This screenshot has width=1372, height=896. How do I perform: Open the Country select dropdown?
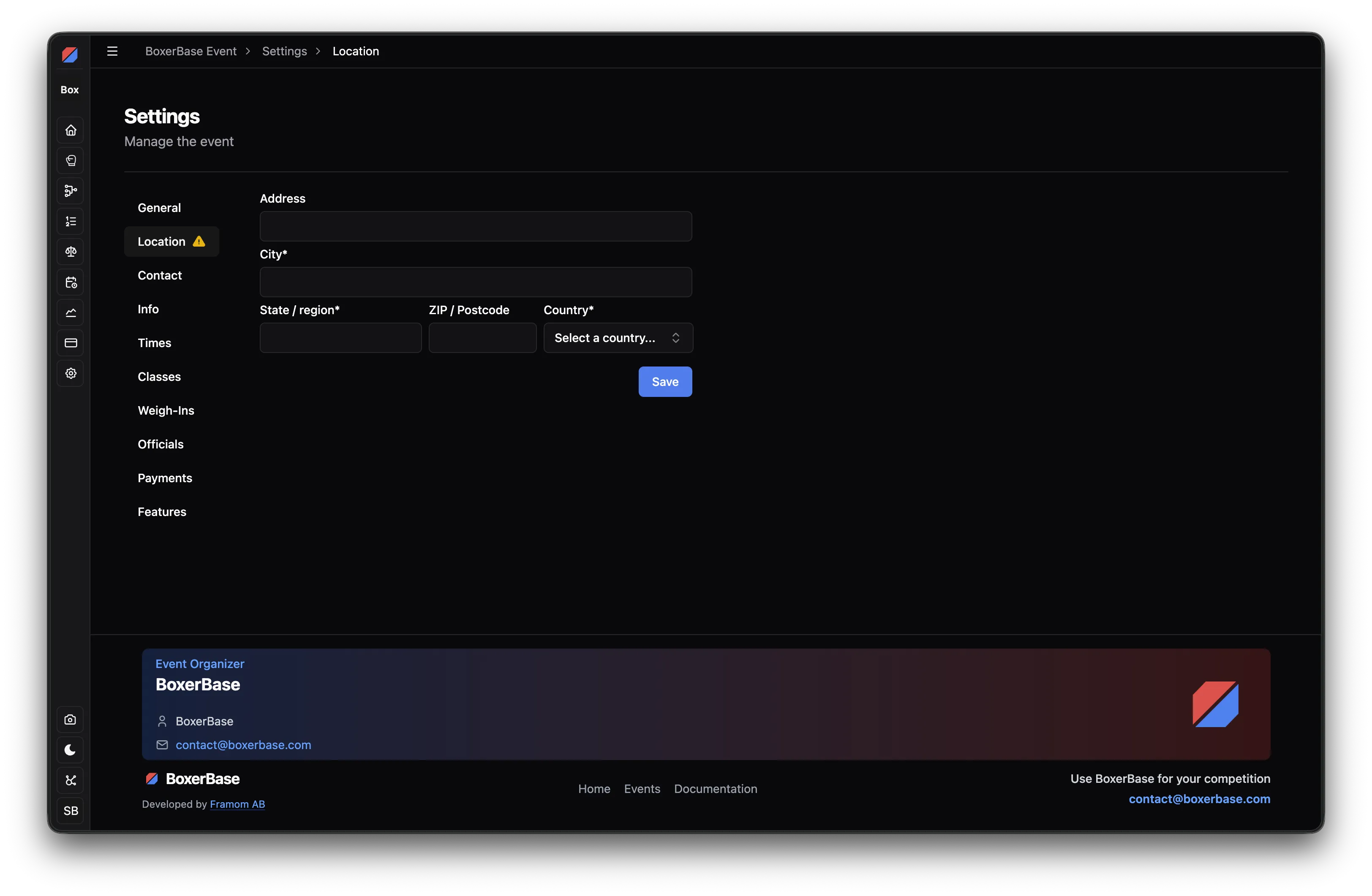click(x=618, y=338)
